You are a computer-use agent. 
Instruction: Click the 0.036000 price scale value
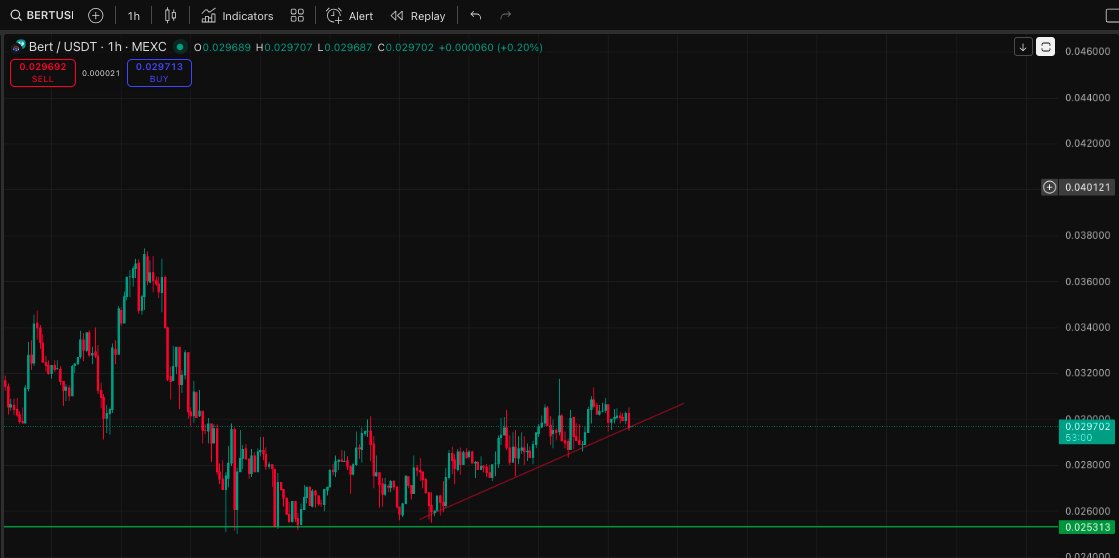pyautogui.click(x=1088, y=281)
